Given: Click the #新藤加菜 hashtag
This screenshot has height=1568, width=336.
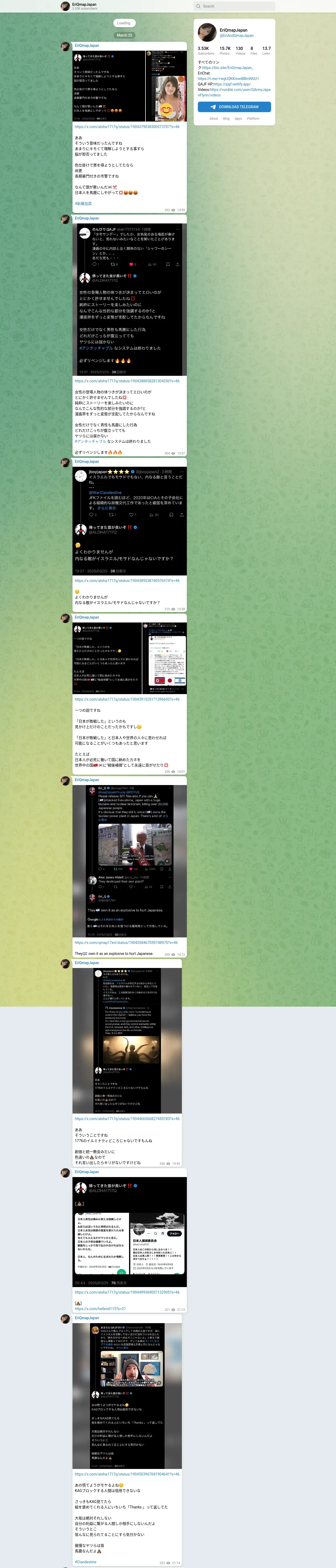Looking at the screenshot, I should (x=83, y=203).
